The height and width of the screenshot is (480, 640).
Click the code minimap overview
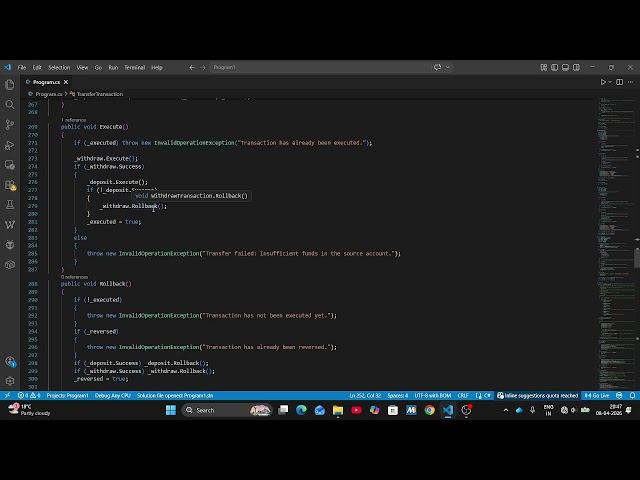pos(616,243)
